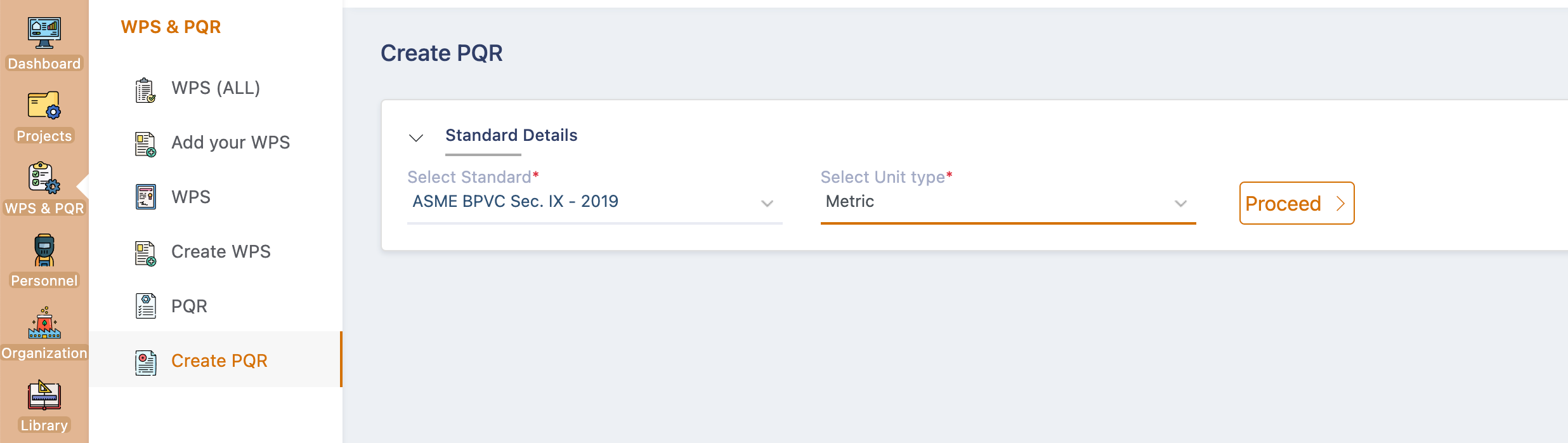Expand unit type list via Metric arrow
1568x443 pixels.
pos(1180,204)
